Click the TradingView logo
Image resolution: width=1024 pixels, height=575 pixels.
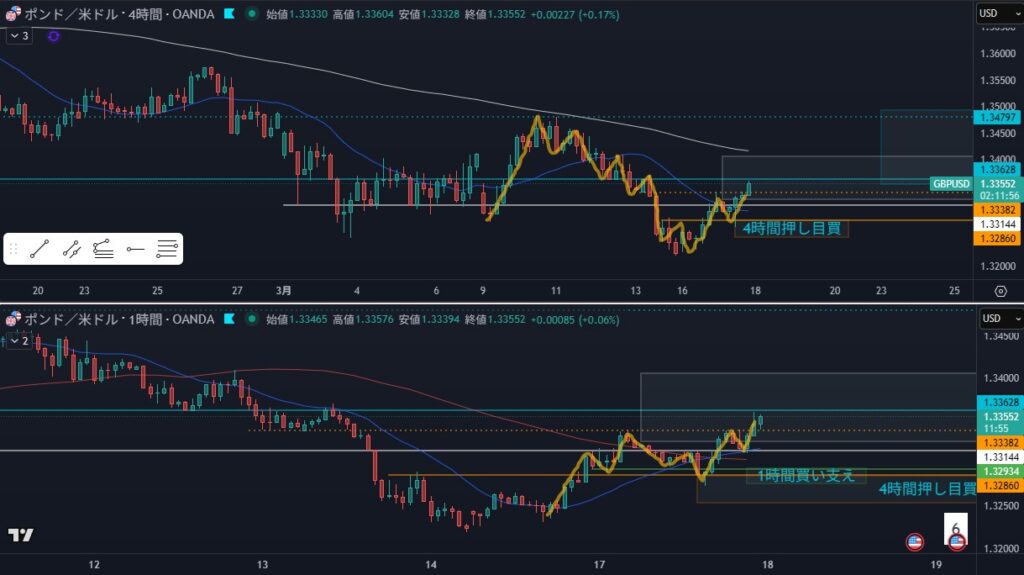click(20, 535)
